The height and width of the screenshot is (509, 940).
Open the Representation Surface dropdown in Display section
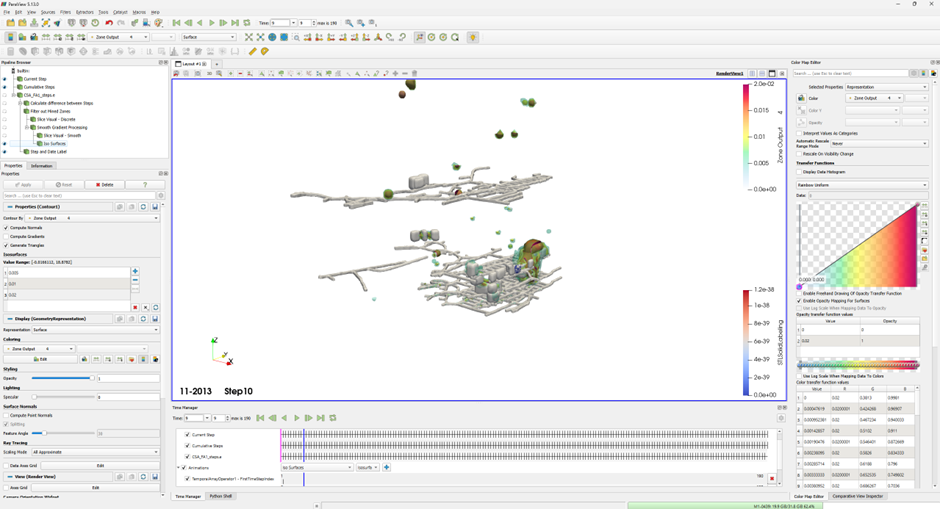point(96,330)
